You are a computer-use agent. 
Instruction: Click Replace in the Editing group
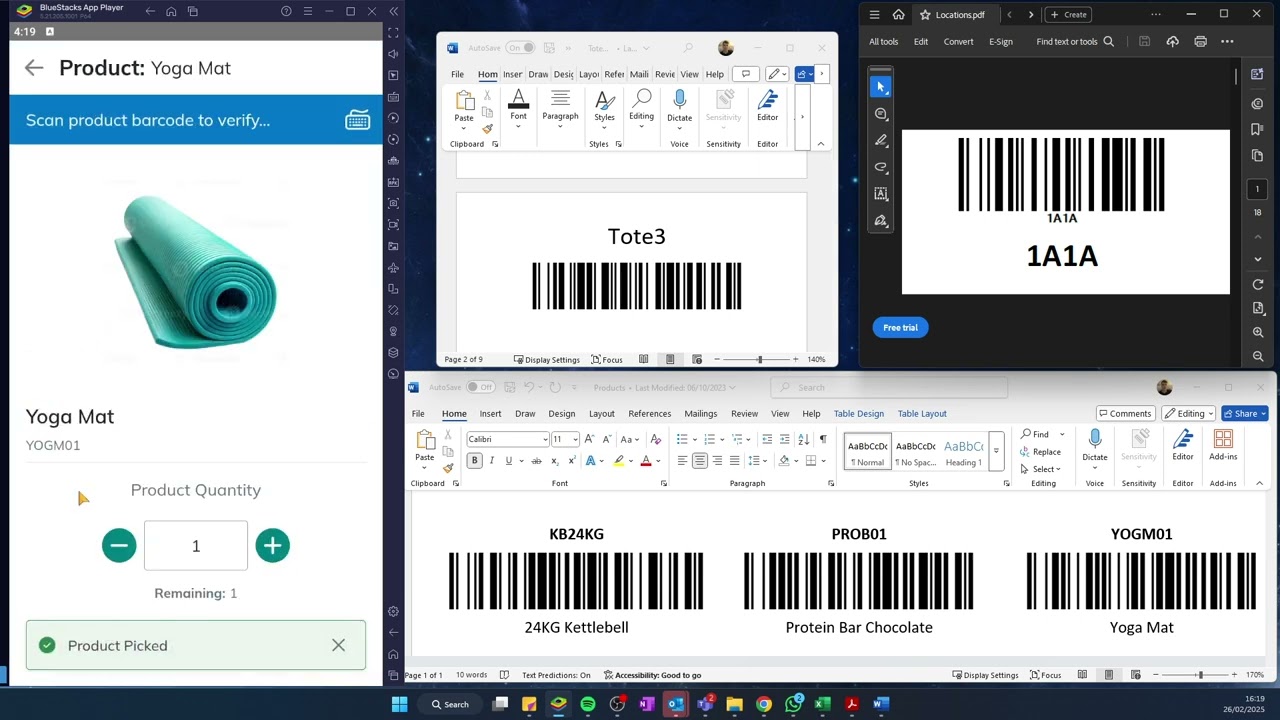tap(1040, 452)
